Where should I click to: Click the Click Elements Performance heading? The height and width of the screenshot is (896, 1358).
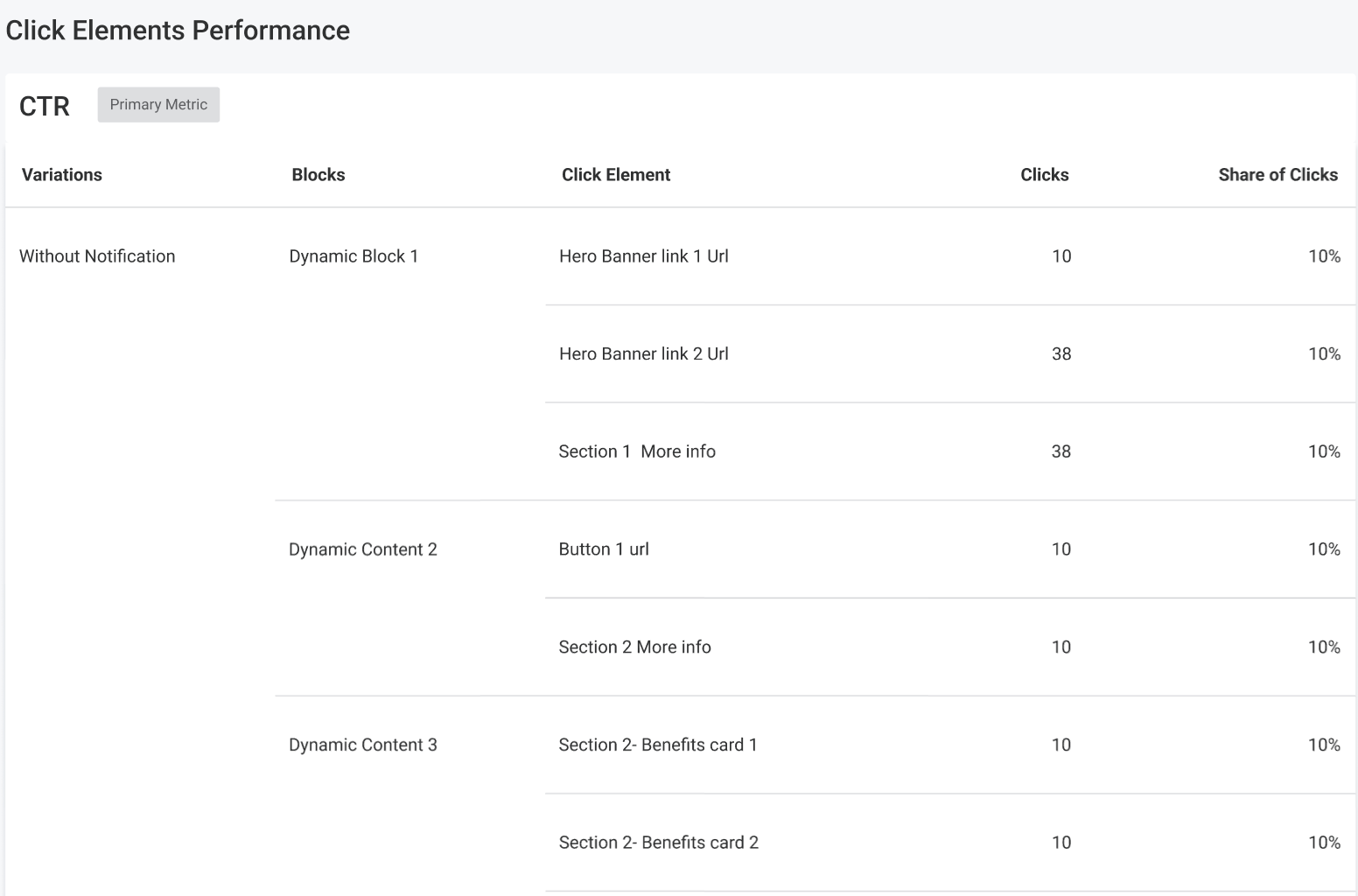tap(178, 31)
